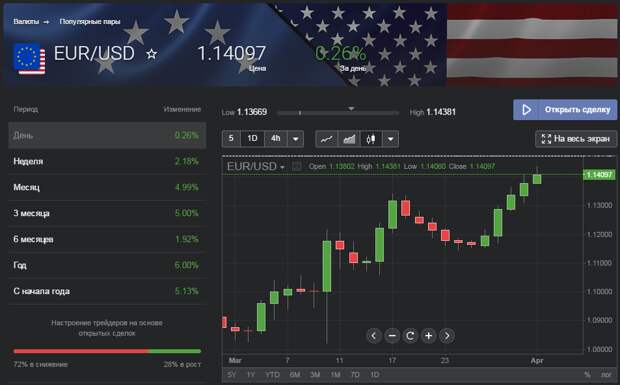Toggle percent scale on the chart
Screen dimensions: 620x385
click(588, 374)
